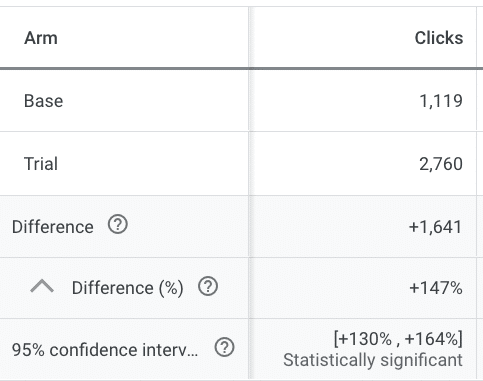
Task: Click the Trial label text
Action: tap(41, 164)
